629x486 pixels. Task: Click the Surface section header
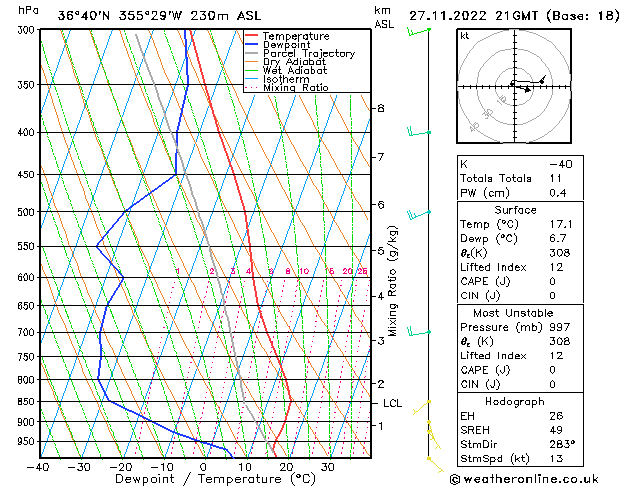pos(515,210)
